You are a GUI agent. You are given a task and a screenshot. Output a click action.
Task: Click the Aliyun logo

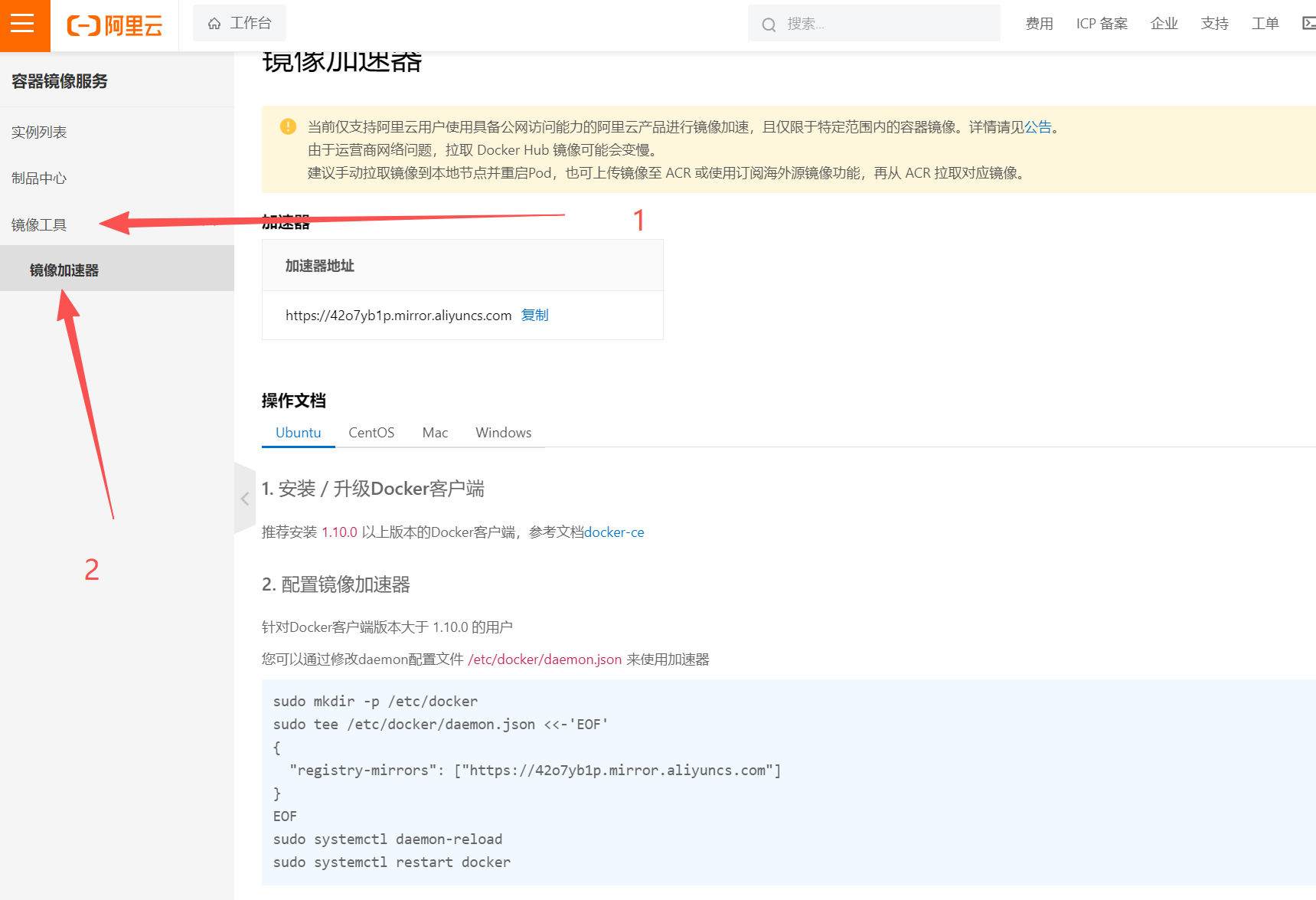(115, 25)
